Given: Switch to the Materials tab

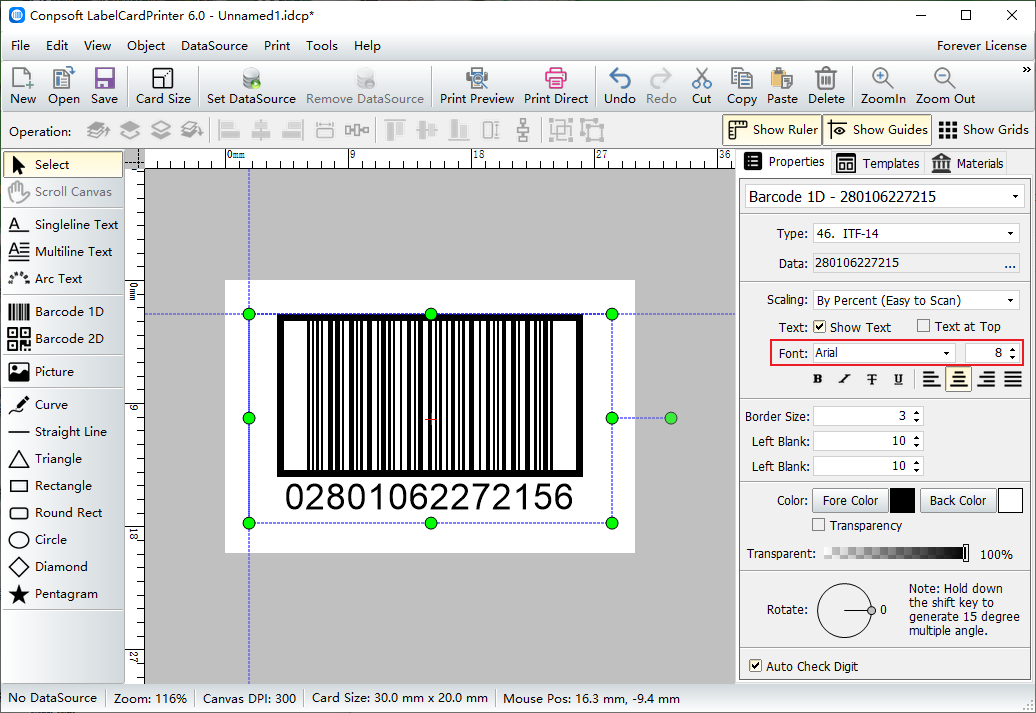Looking at the screenshot, I should point(967,163).
